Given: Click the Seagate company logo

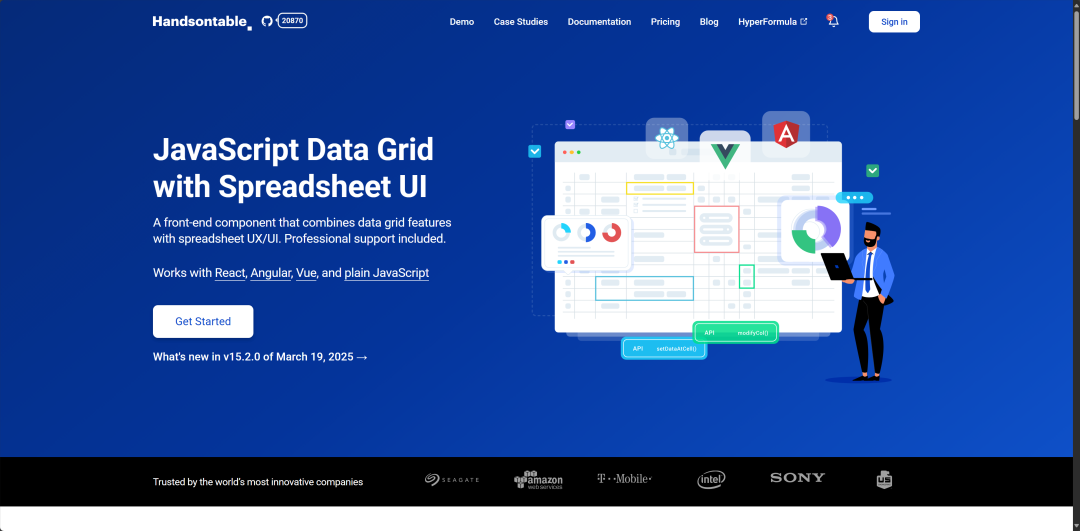Looking at the screenshot, I should point(452,480).
